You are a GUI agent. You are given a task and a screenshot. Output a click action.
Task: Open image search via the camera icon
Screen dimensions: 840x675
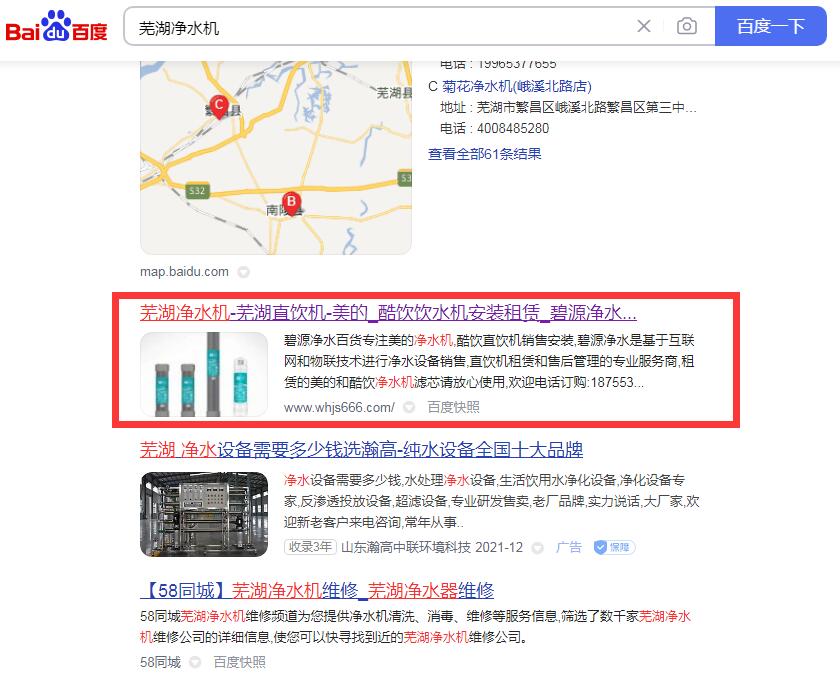[686, 27]
